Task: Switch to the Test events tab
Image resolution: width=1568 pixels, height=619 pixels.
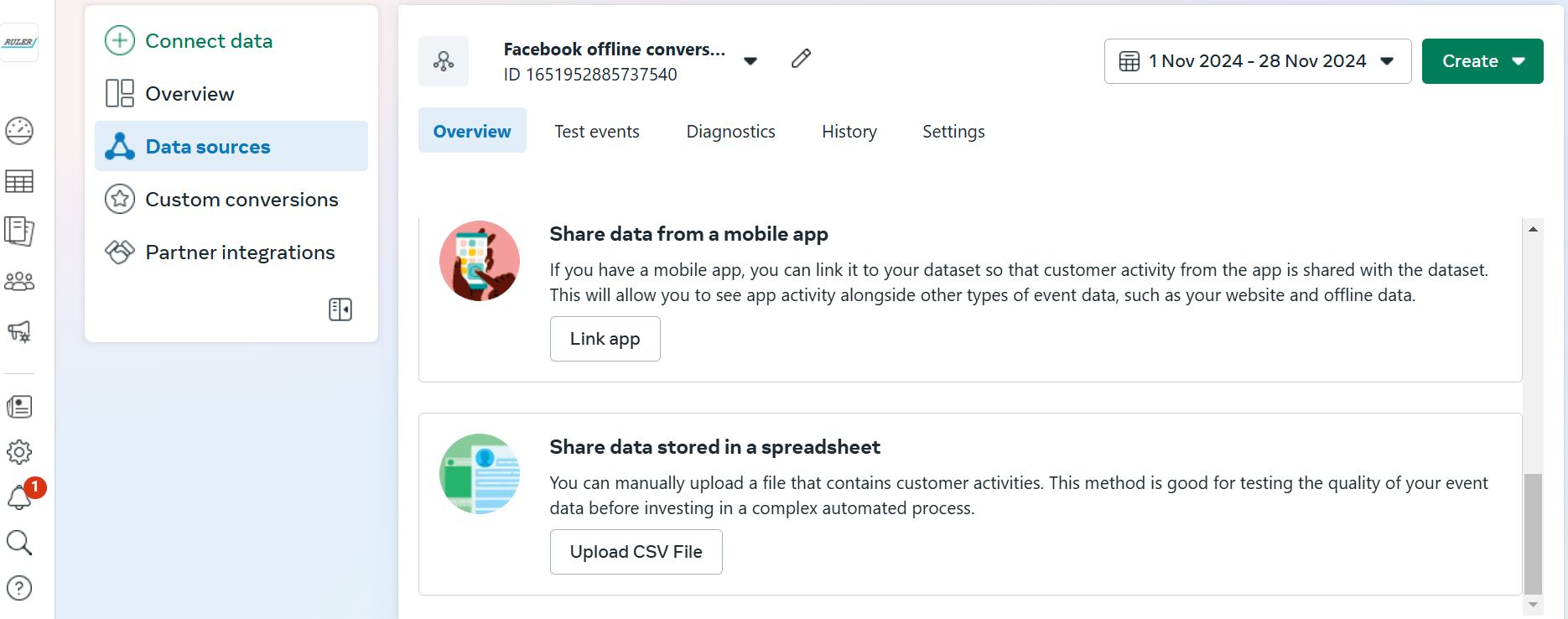Action: (597, 131)
